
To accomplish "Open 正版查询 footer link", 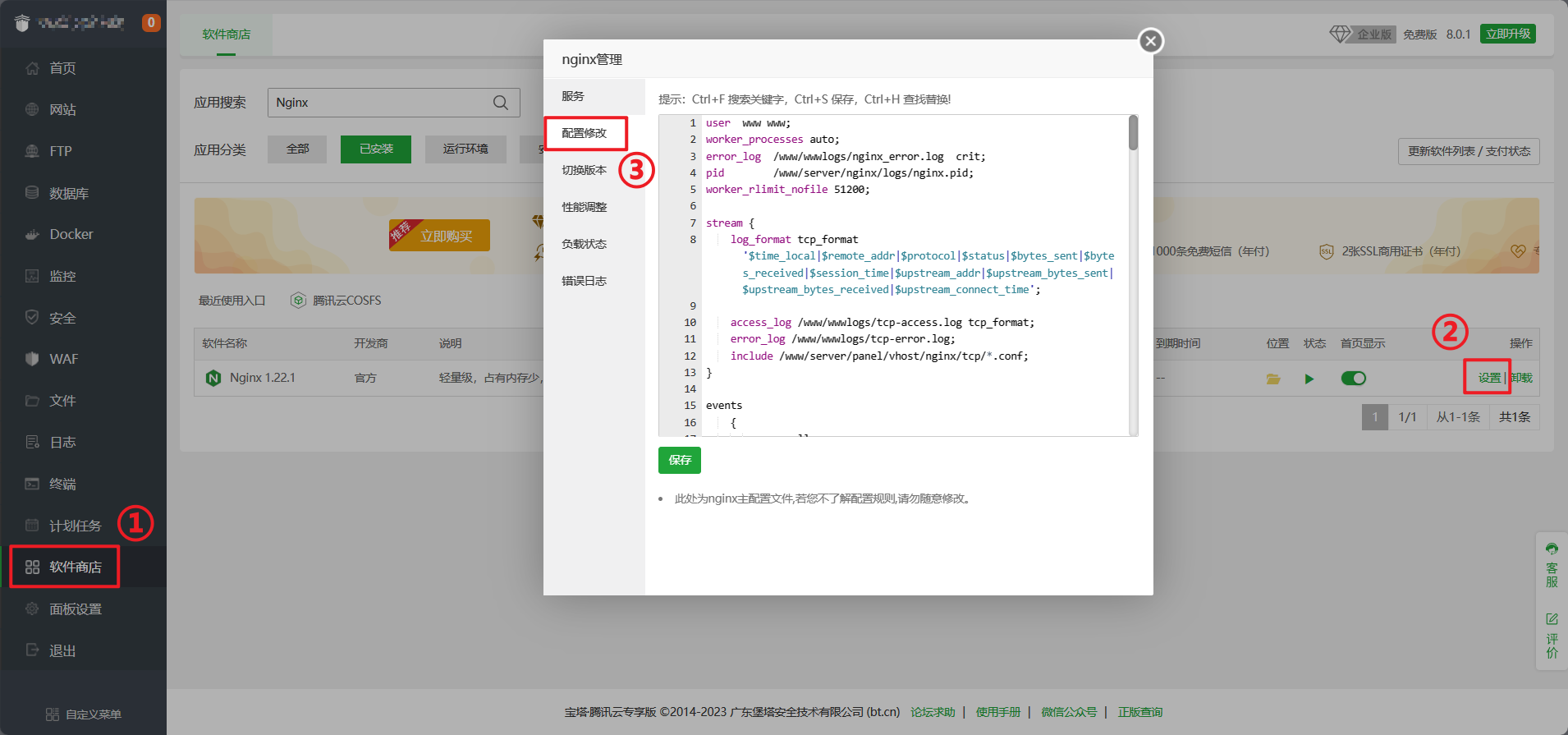I will [x=1140, y=712].
